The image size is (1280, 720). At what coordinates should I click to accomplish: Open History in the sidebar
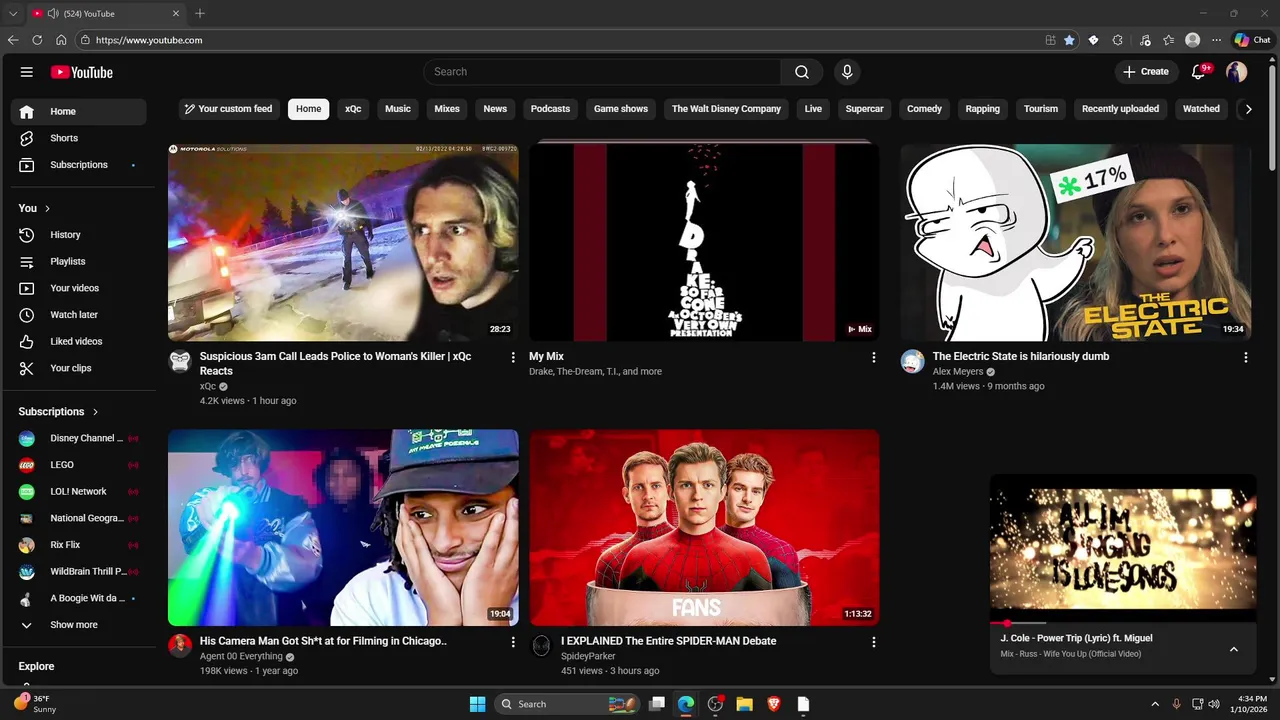[x=79, y=235]
